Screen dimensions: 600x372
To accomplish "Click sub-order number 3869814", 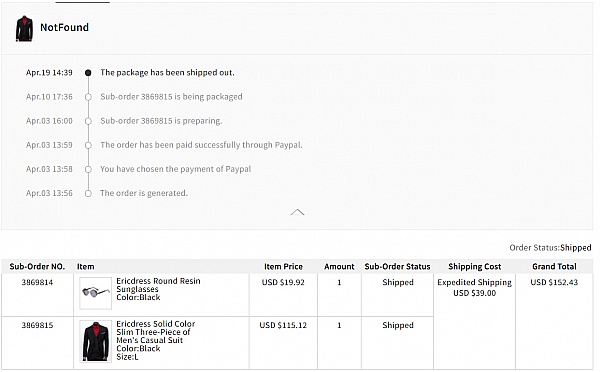I will 37,282.
